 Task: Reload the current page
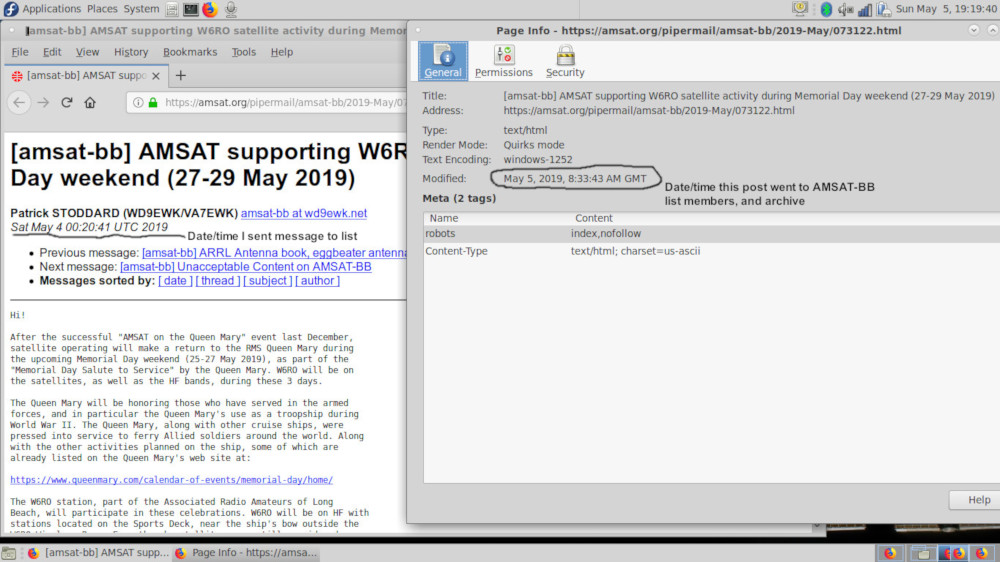pyautogui.click(x=66, y=102)
